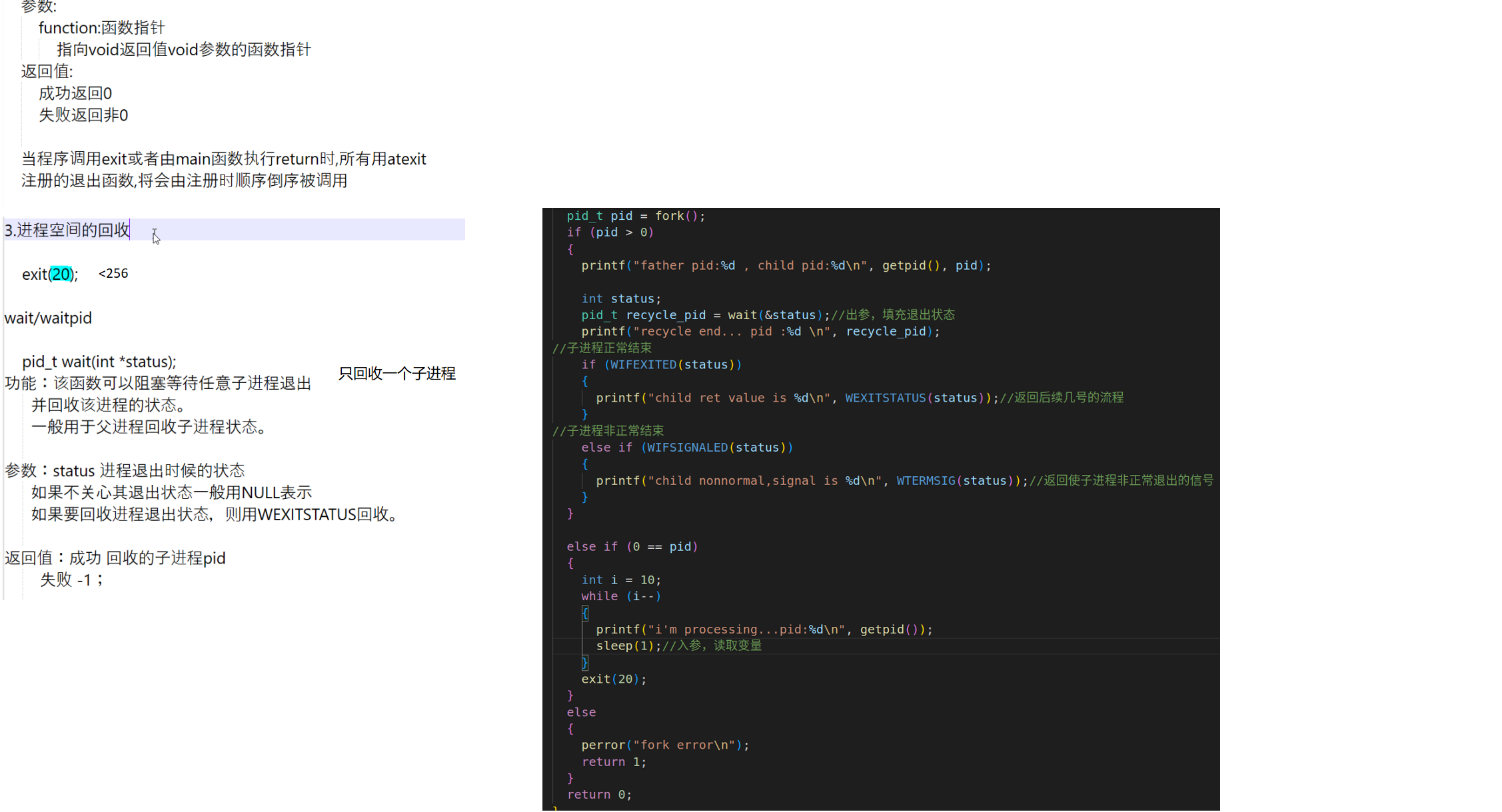Click code line 'pid_t pid = fork();'
1502x812 pixels.
pyautogui.click(x=636, y=216)
